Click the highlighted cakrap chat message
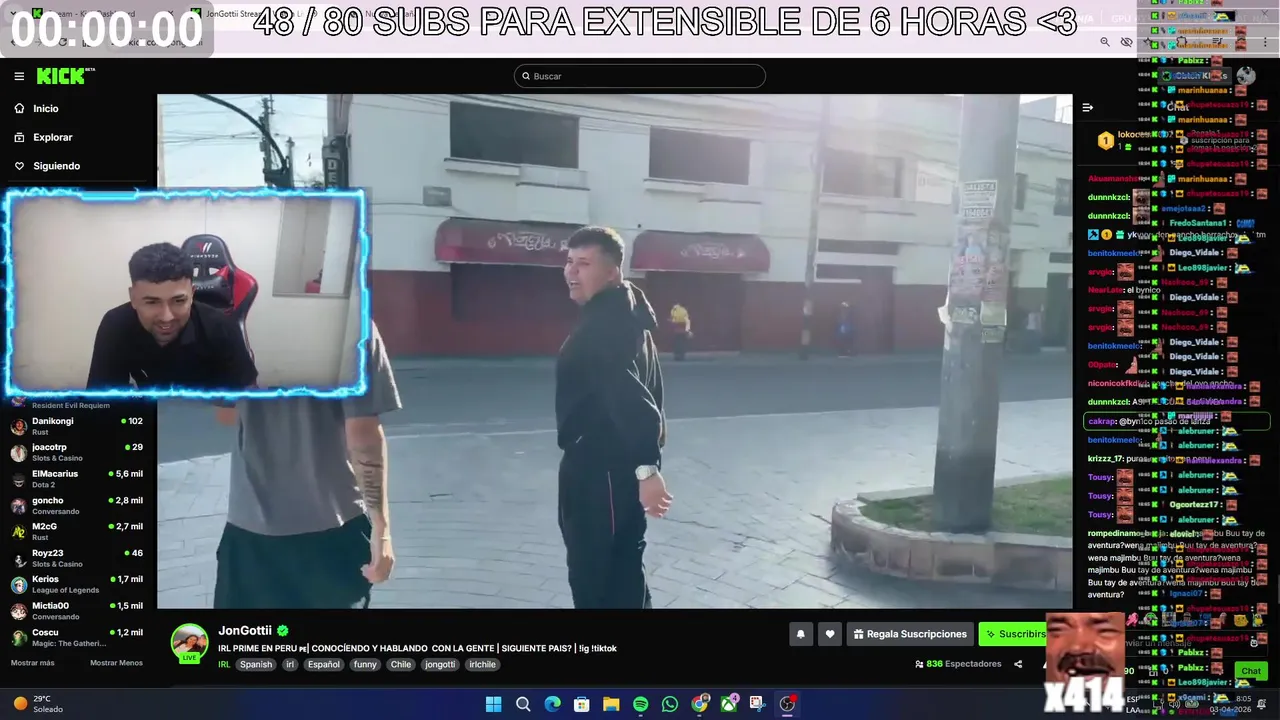This screenshot has width=1280, height=720. click(x=1176, y=421)
